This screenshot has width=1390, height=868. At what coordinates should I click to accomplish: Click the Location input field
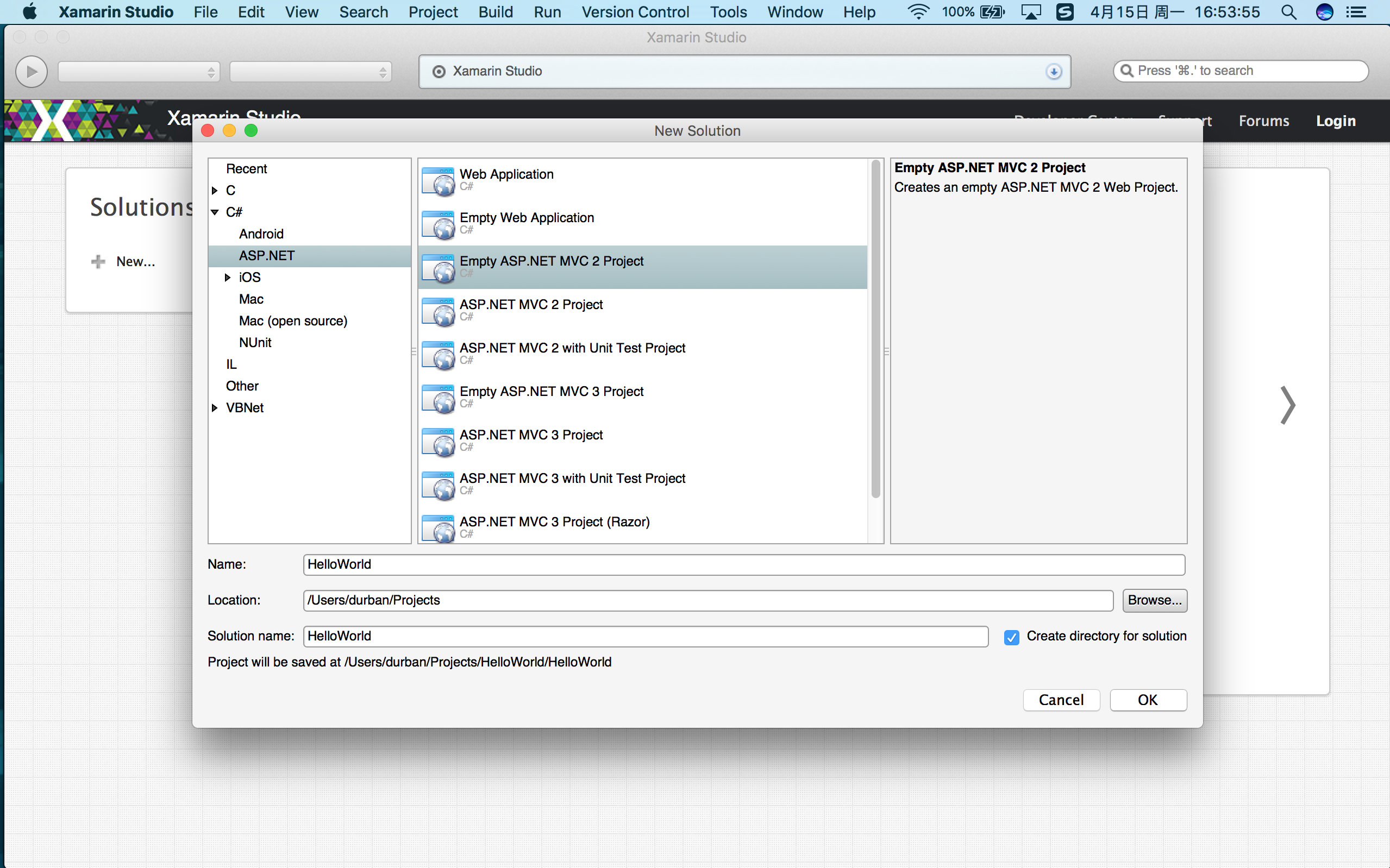click(708, 600)
